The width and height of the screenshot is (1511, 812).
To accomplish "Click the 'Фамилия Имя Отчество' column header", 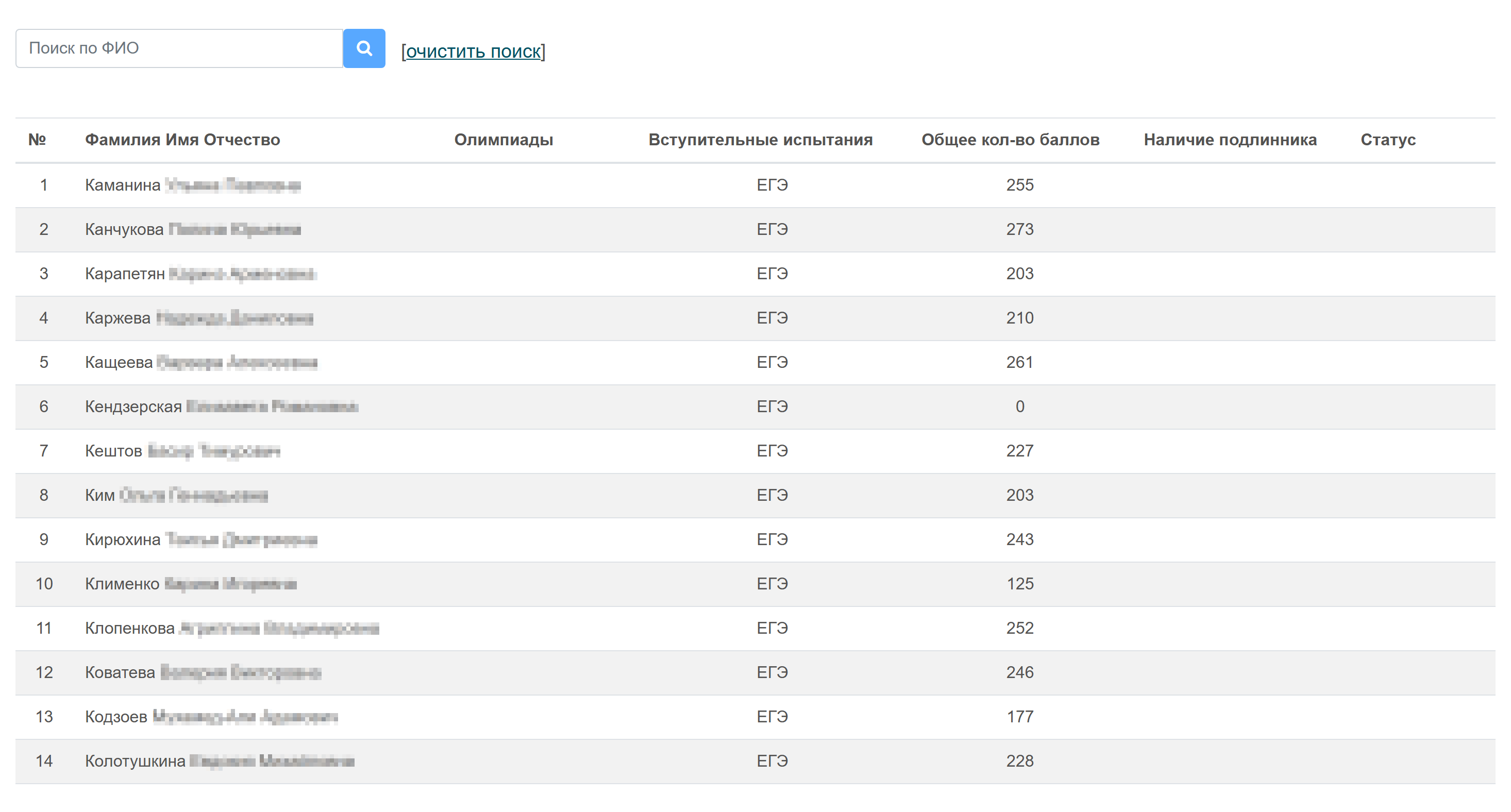I will click(182, 140).
